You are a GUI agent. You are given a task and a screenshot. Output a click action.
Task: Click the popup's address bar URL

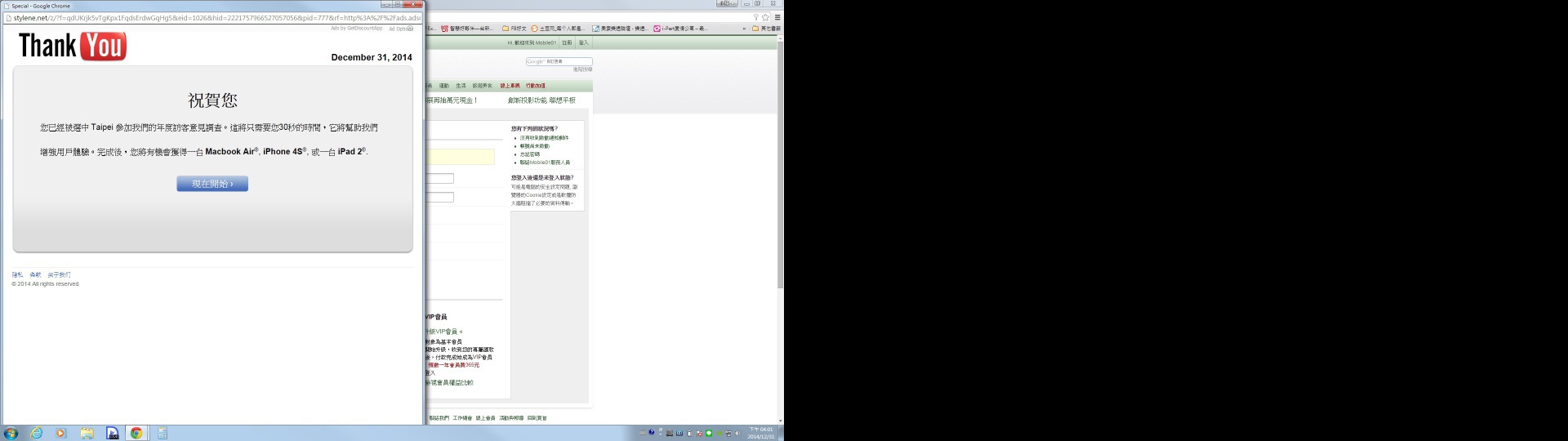click(217, 17)
